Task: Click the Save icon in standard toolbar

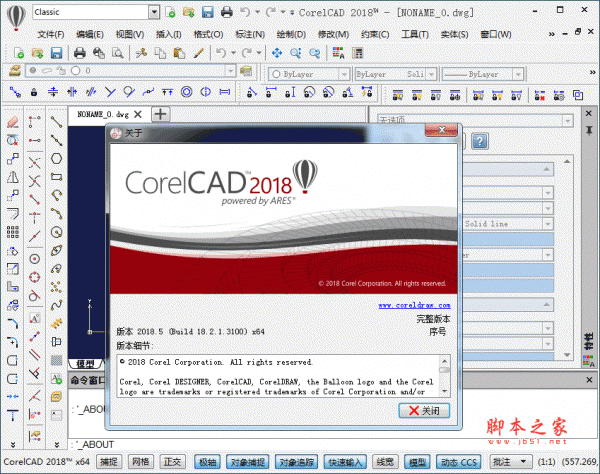Action: [56, 53]
